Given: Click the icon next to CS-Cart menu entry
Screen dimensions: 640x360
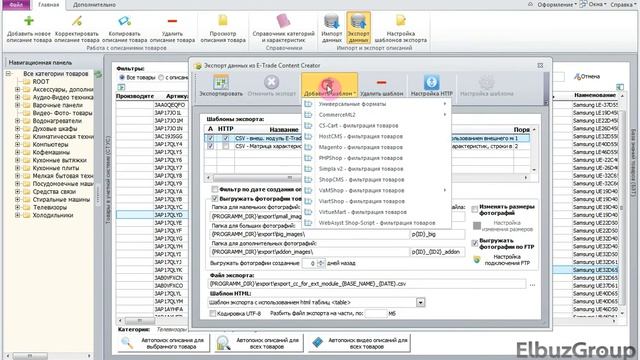Looking at the screenshot, I should [x=309, y=126].
